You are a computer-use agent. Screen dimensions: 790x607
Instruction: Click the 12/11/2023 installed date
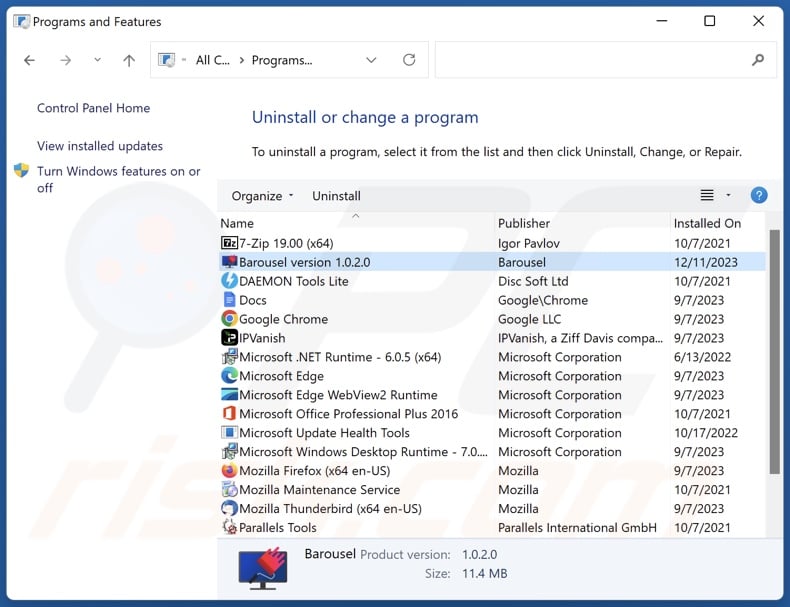click(705, 262)
